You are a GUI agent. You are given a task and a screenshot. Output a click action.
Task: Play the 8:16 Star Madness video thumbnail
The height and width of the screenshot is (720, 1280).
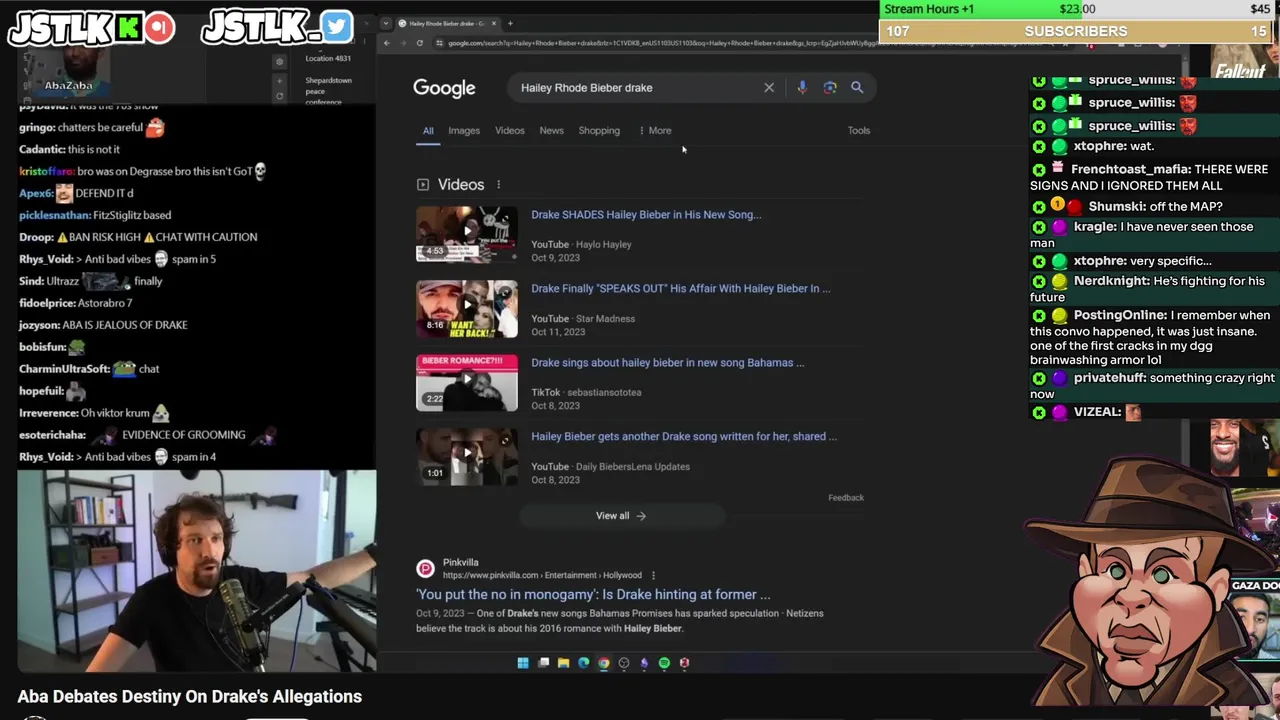(467, 308)
